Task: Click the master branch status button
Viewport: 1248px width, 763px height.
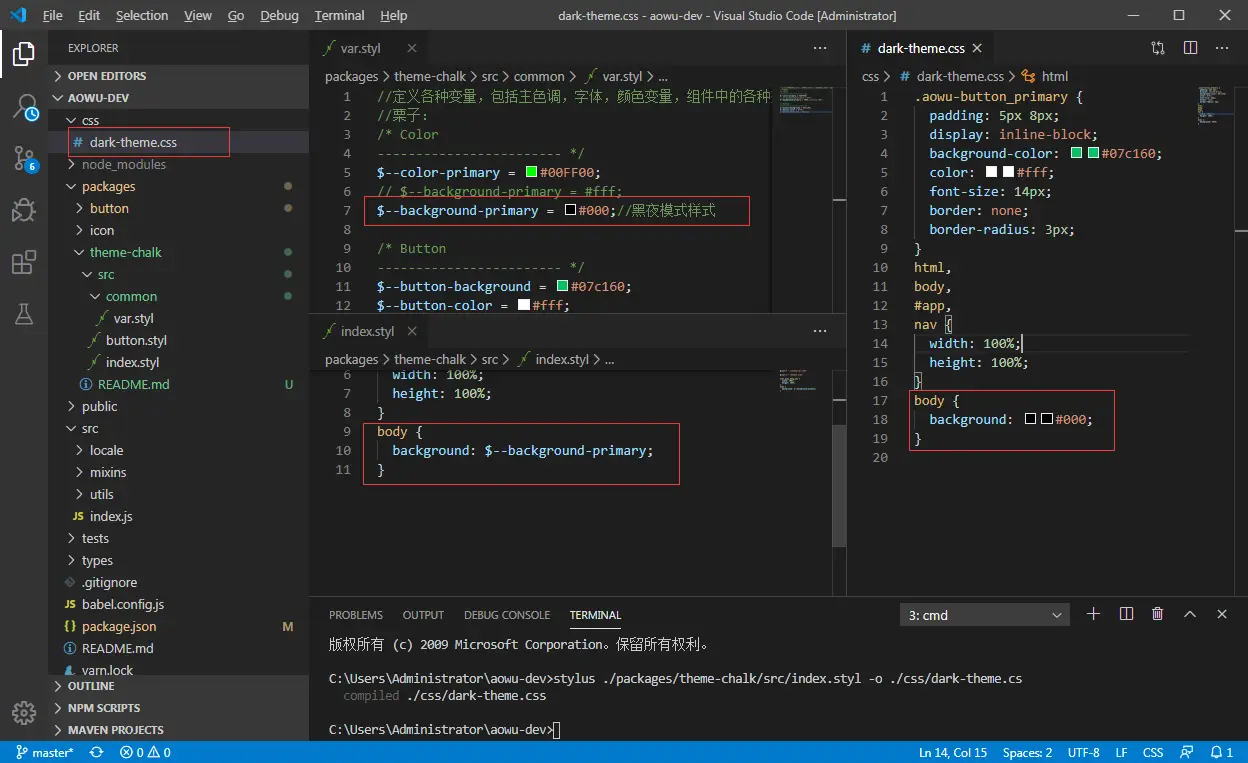Action: pos(45,752)
